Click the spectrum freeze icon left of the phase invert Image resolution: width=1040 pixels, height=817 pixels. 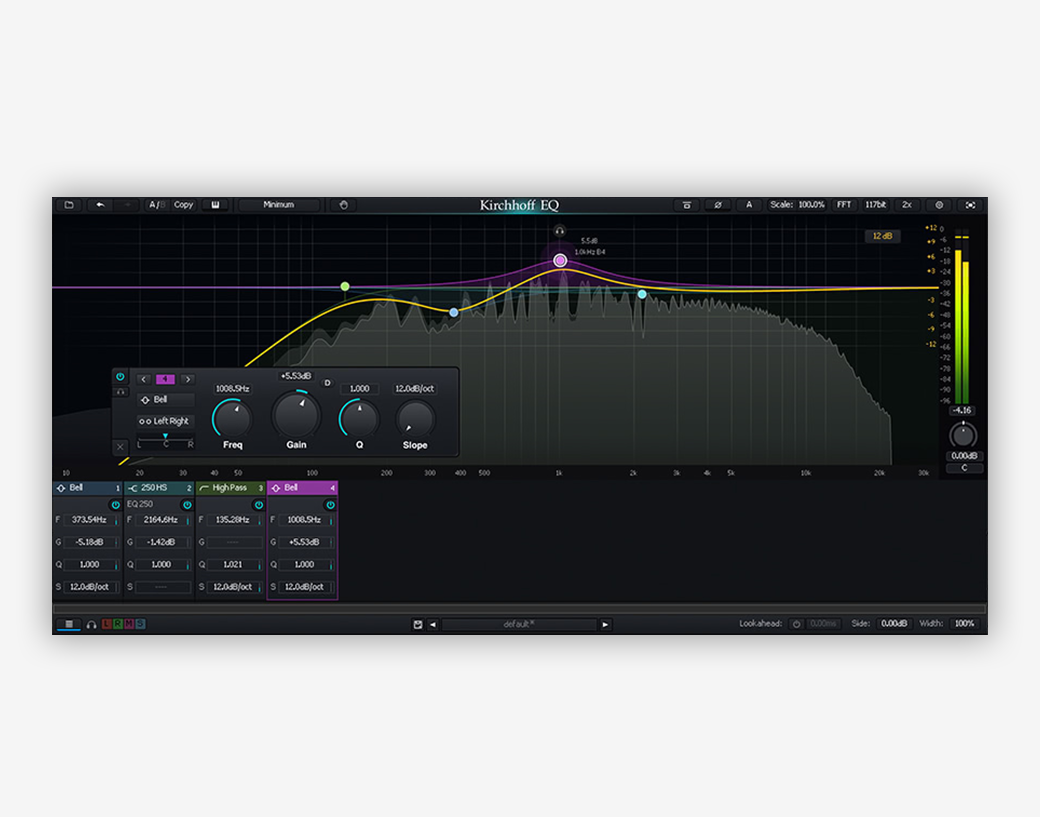pos(686,205)
